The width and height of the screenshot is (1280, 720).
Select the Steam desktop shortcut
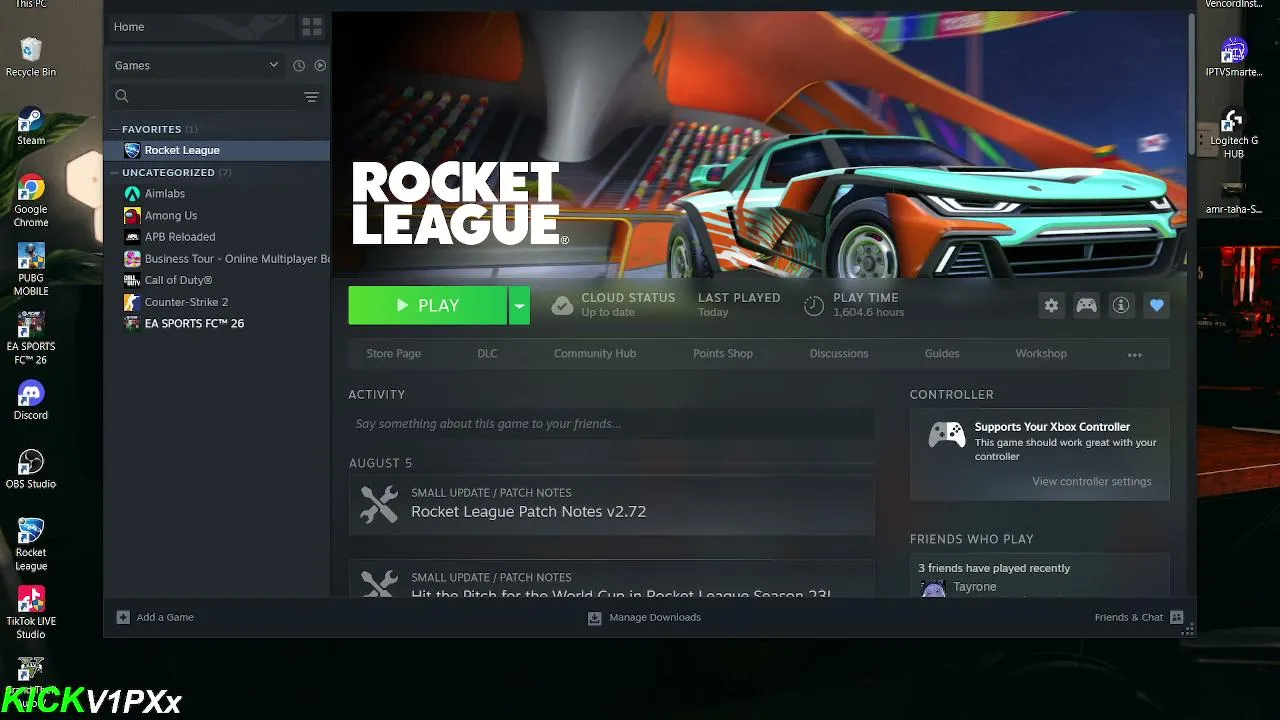pyautogui.click(x=31, y=127)
